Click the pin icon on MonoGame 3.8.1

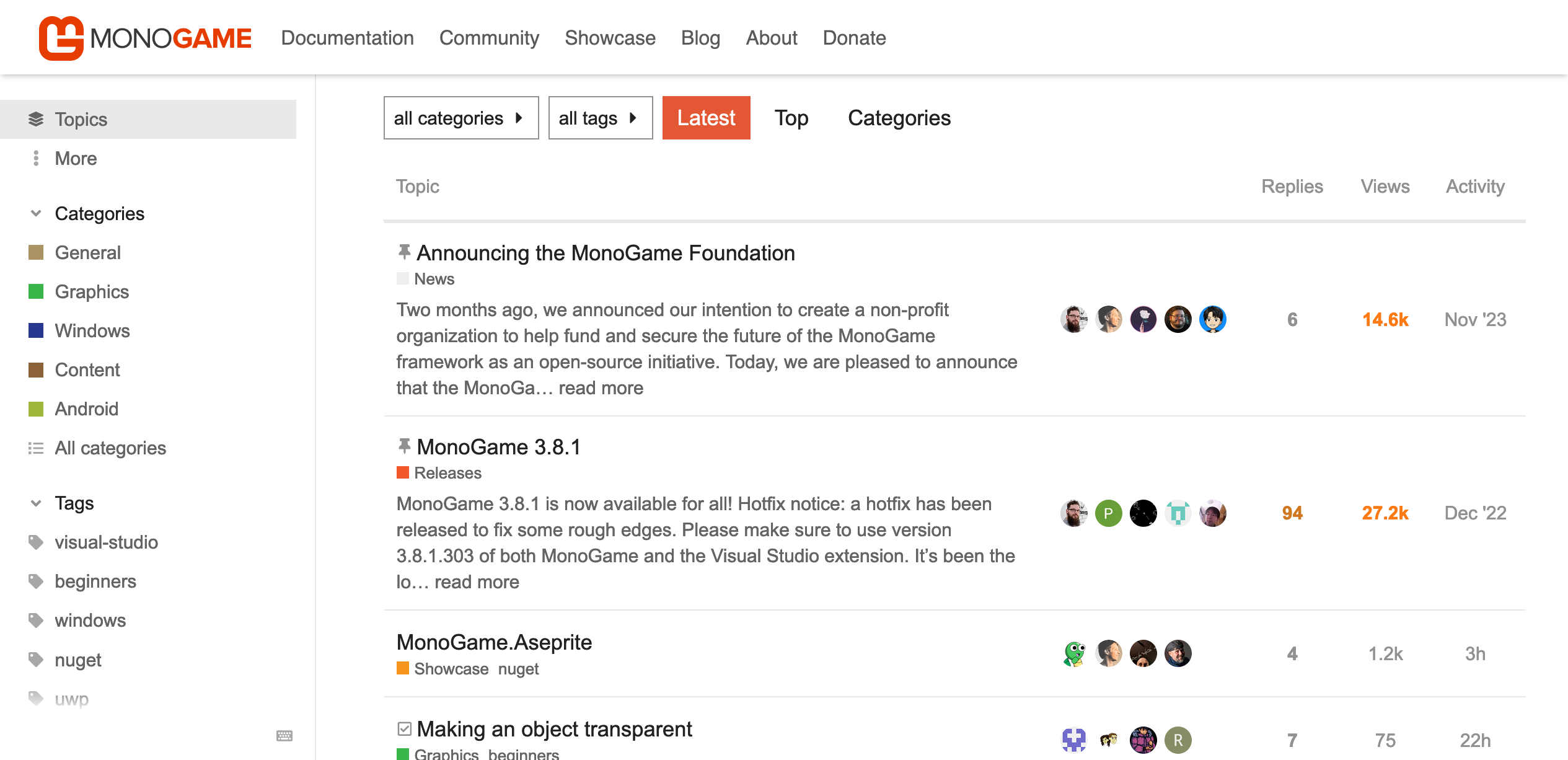404,446
